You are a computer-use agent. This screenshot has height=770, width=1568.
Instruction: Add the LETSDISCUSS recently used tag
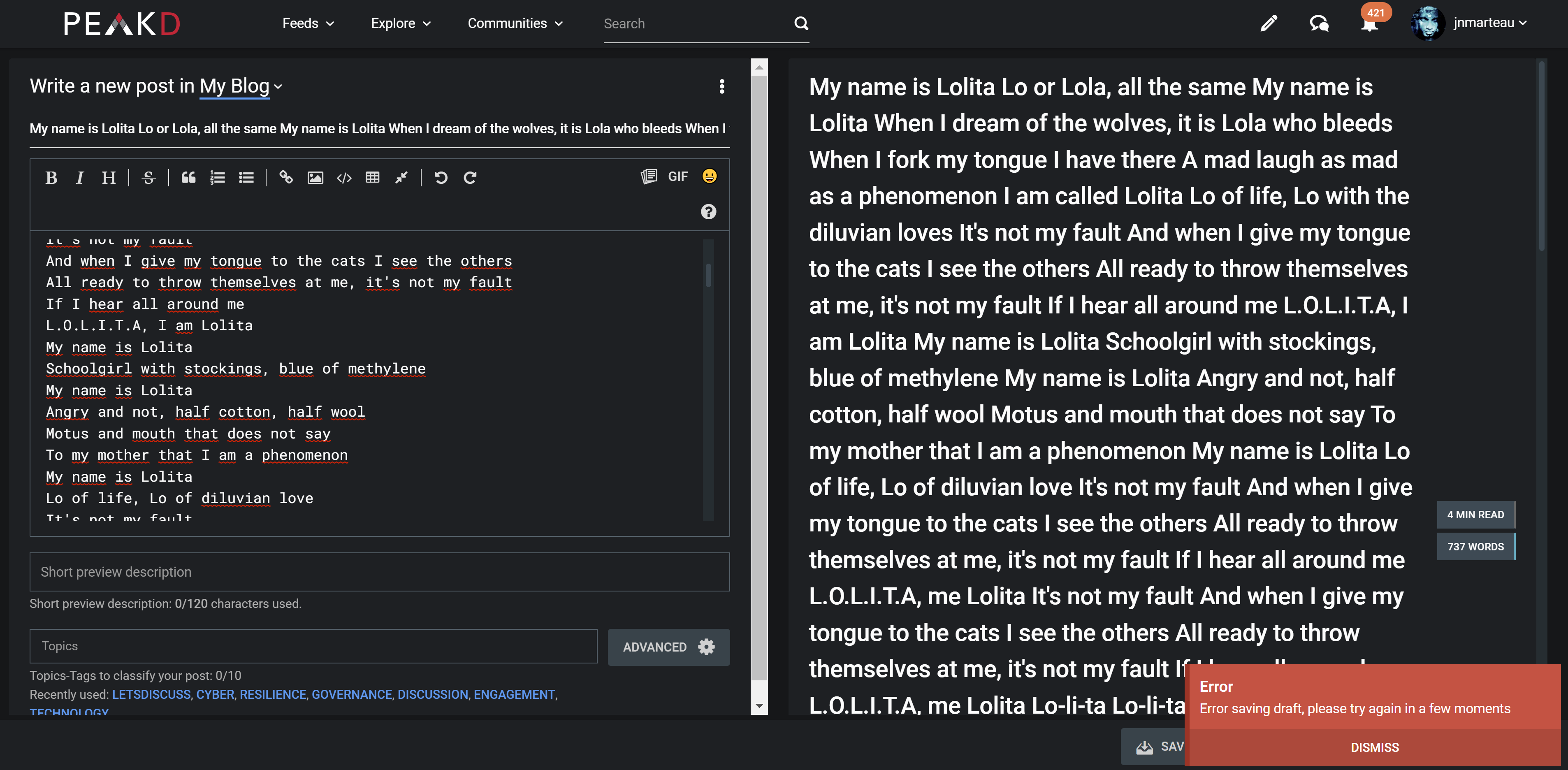(x=151, y=694)
